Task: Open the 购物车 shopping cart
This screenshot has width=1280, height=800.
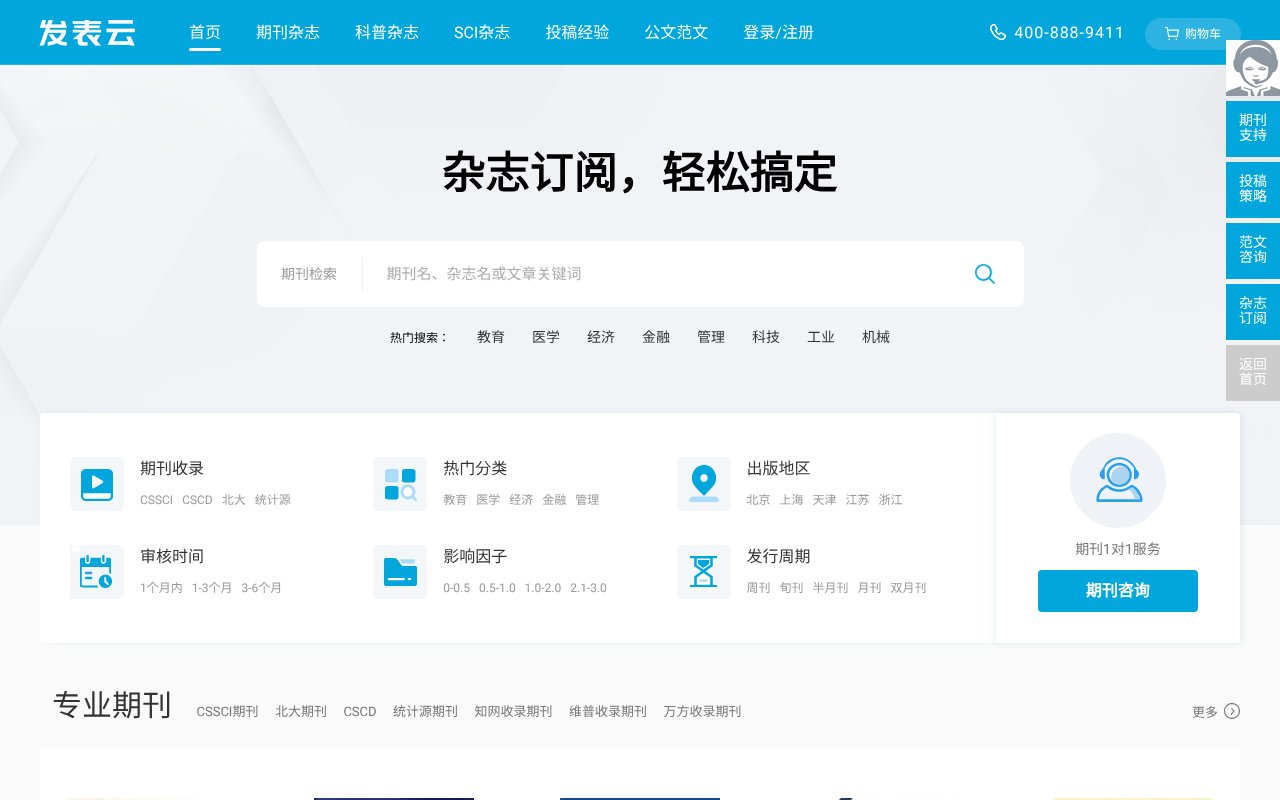Action: pos(1193,33)
